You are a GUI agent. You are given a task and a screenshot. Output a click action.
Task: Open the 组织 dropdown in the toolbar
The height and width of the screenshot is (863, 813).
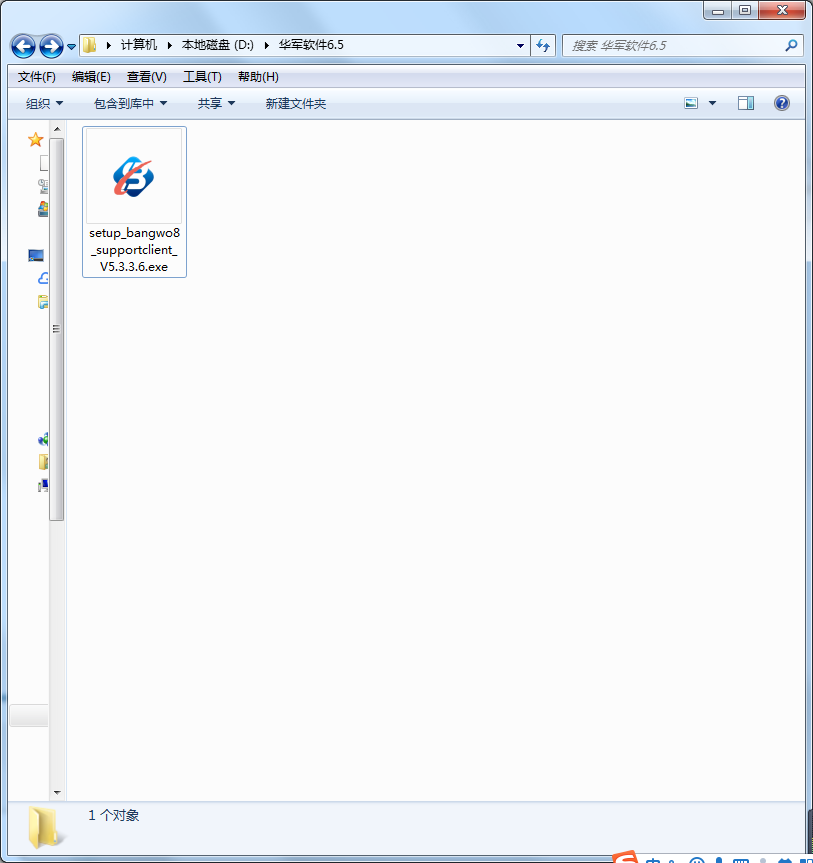click(45, 103)
